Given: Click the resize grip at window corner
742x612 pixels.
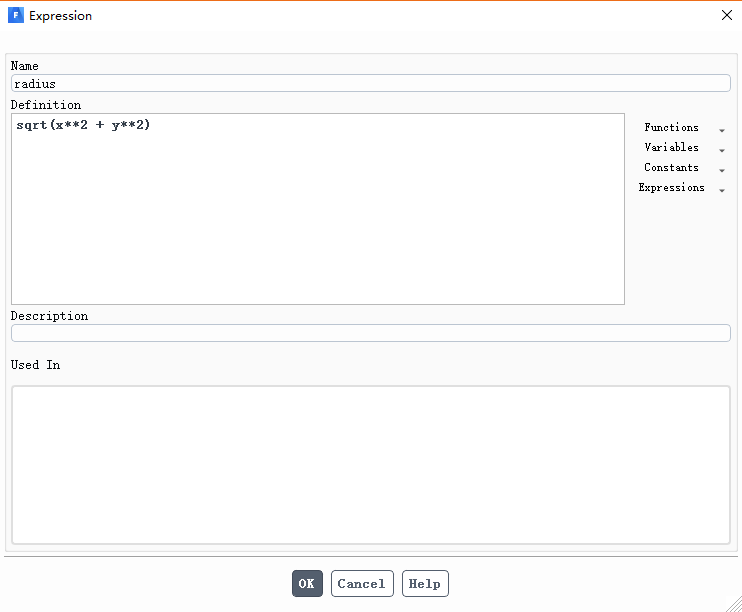Looking at the screenshot, I should [x=734, y=603].
